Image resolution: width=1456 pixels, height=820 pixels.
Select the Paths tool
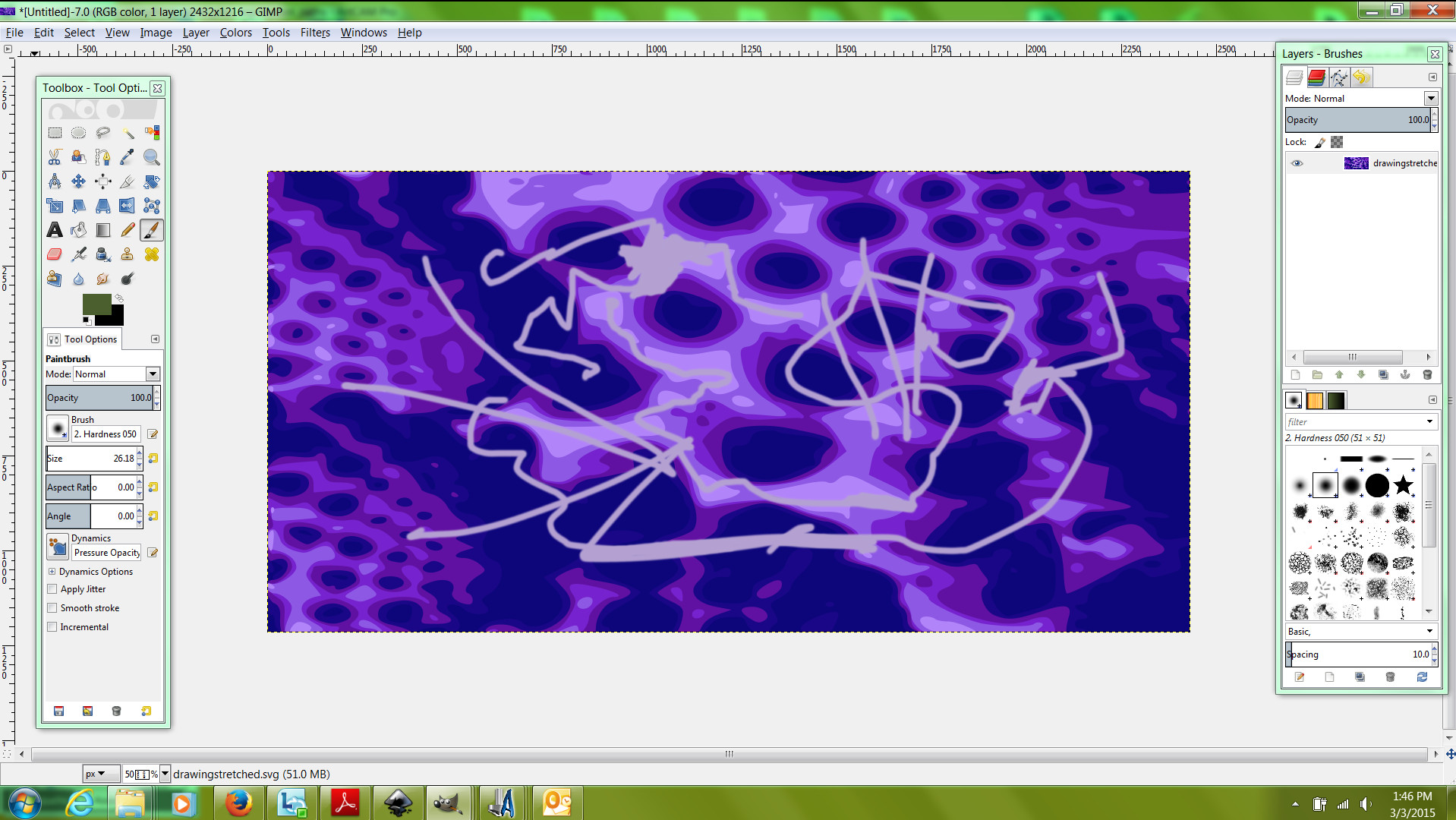tap(103, 157)
